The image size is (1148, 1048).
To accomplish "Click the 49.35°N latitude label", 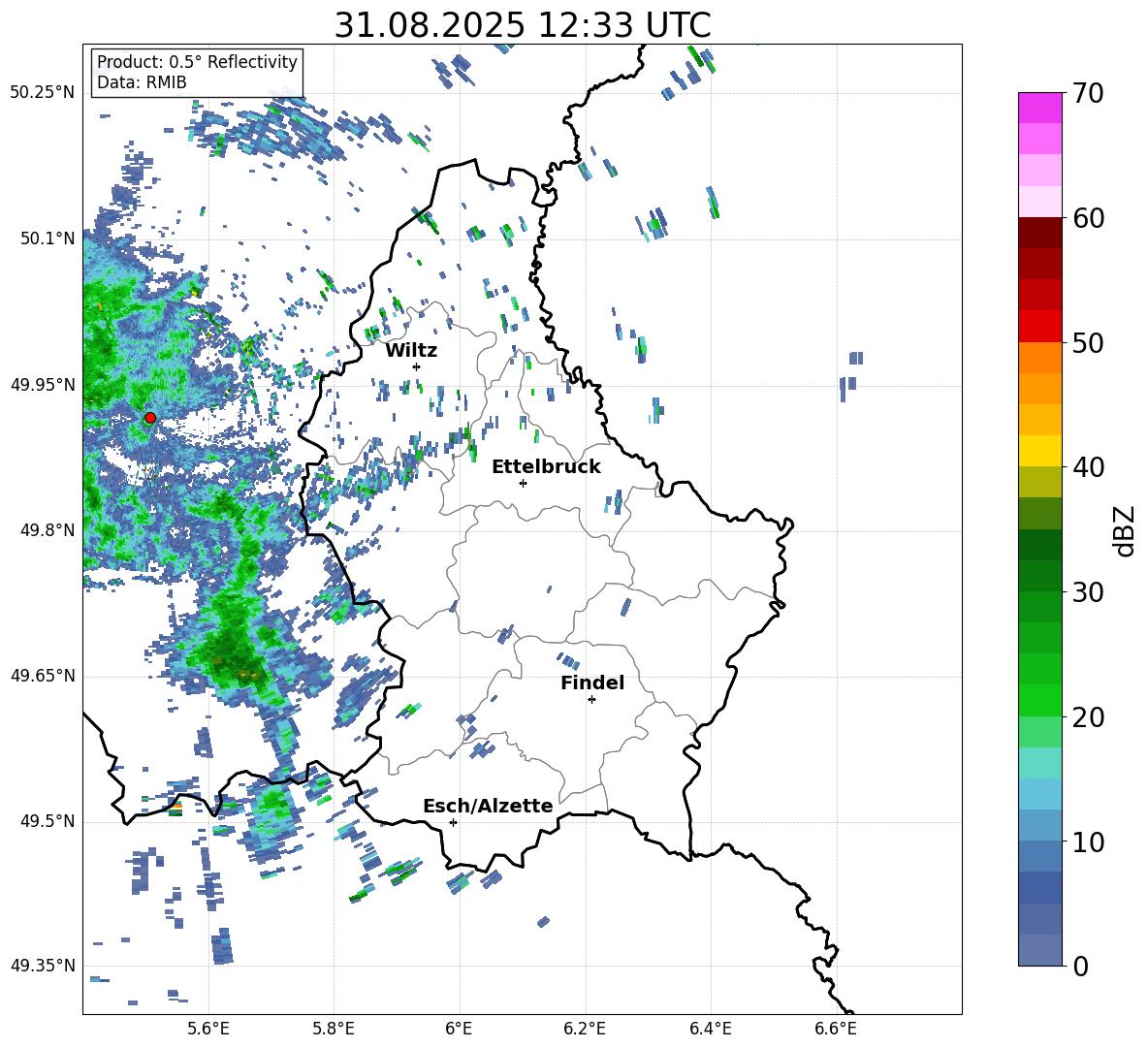I will pyautogui.click(x=43, y=966).
